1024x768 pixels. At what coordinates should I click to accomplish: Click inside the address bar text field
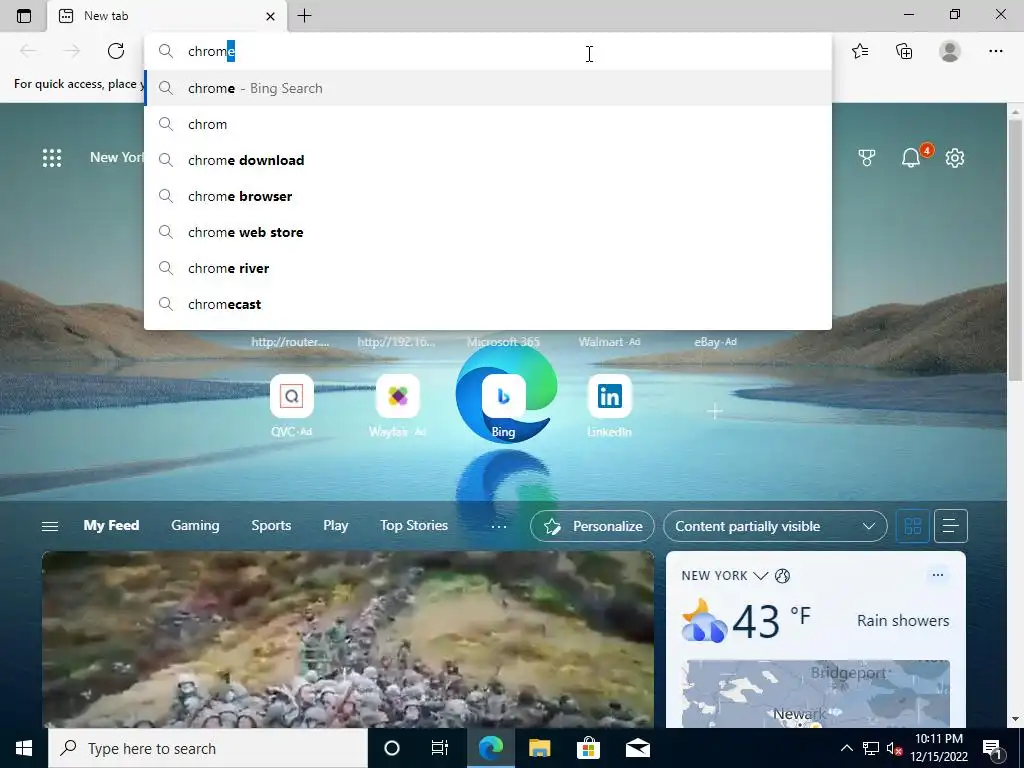487,51
